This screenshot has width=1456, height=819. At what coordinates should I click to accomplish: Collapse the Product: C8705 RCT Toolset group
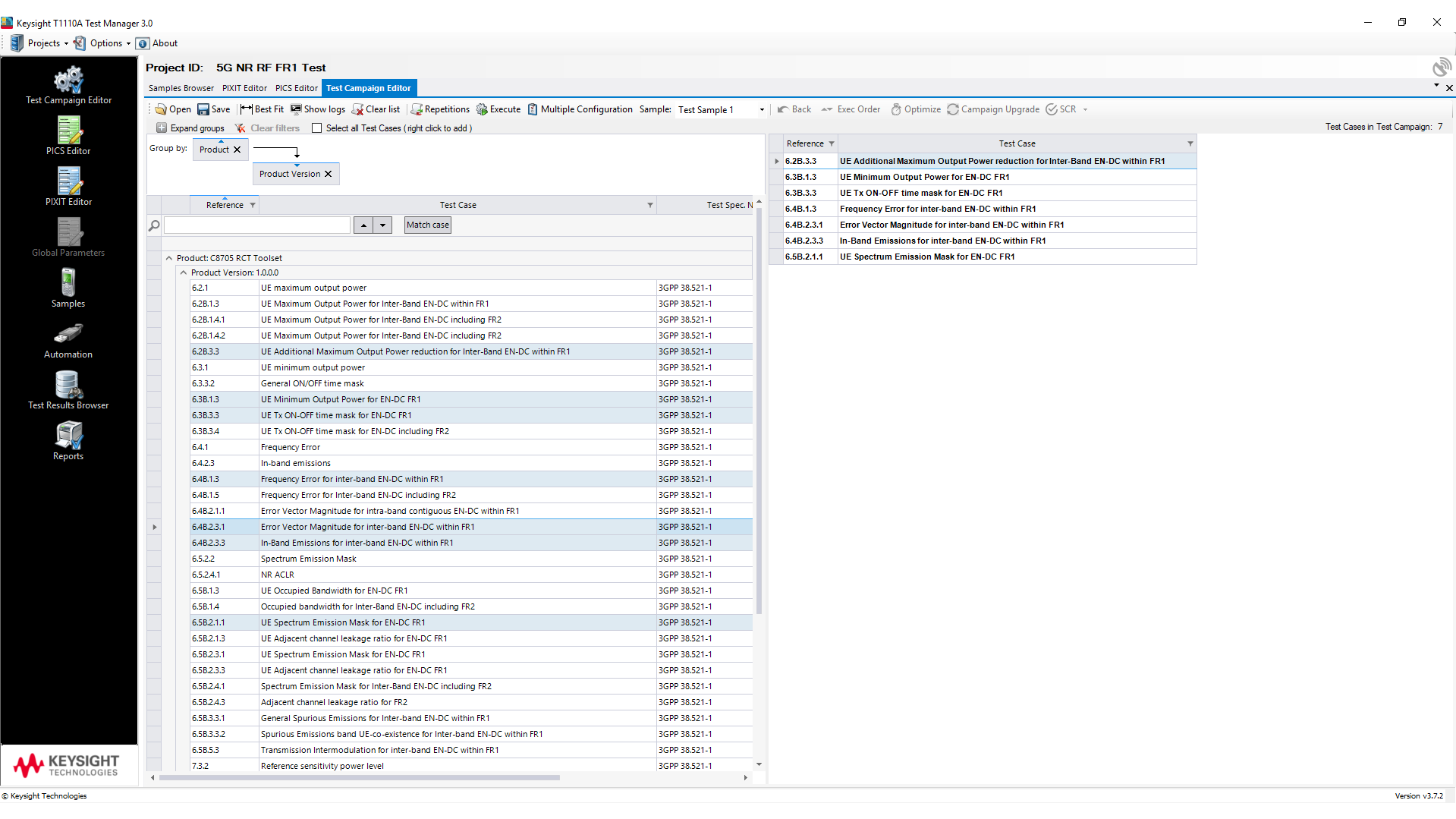[x=169, y=258]
